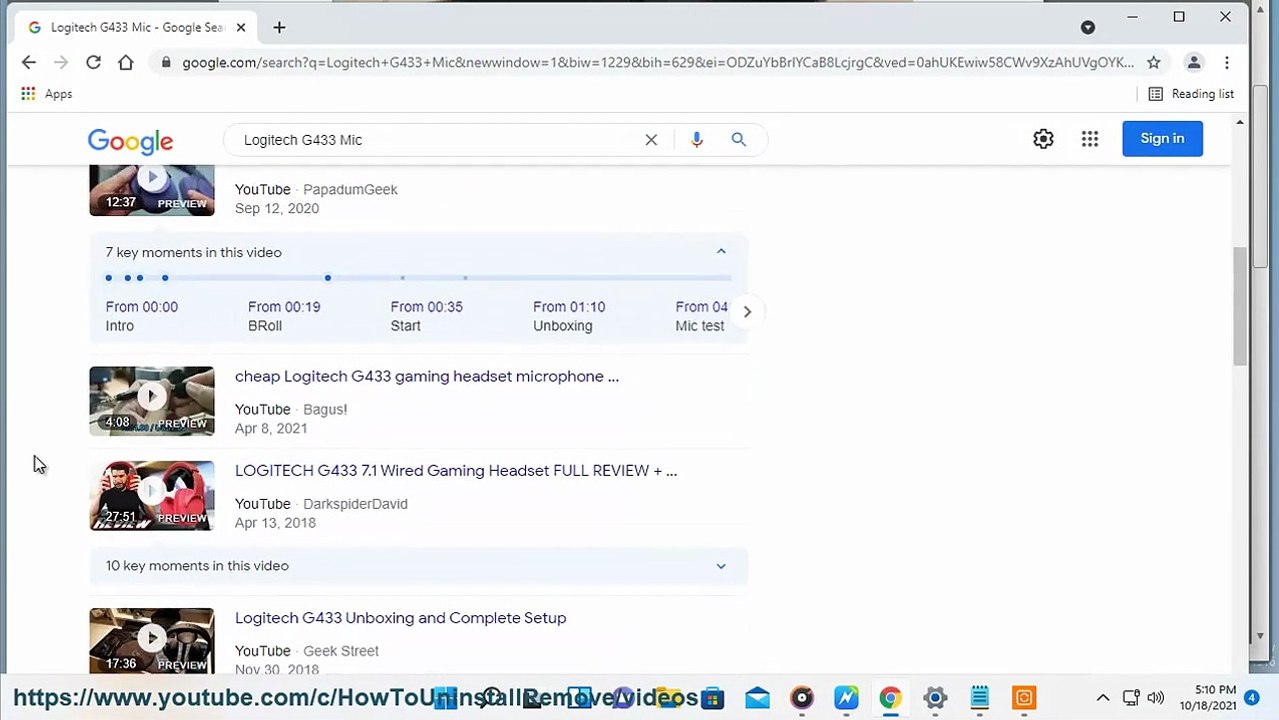This screenshot has width=1279, height=720.
Task: Open Settings gear app in taskbar
Action: pos(935,697)
